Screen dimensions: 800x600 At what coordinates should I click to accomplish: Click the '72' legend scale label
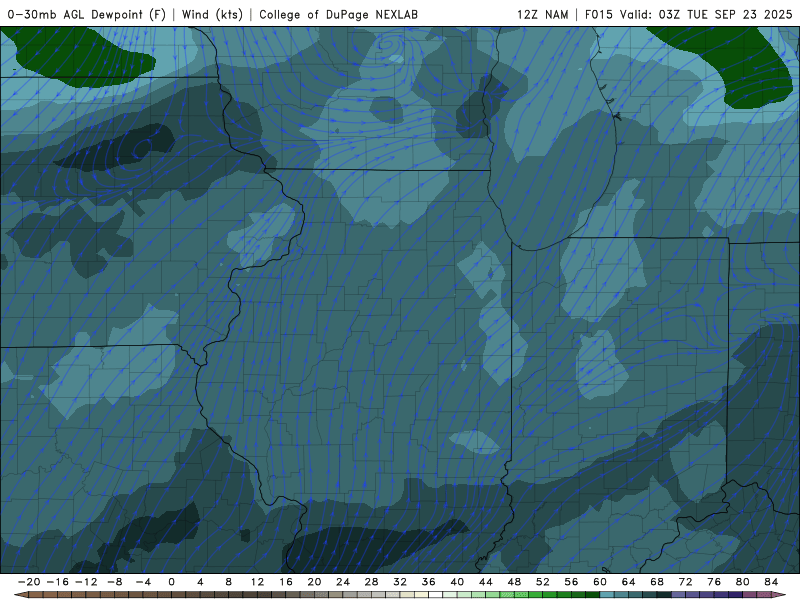(686, 582)
